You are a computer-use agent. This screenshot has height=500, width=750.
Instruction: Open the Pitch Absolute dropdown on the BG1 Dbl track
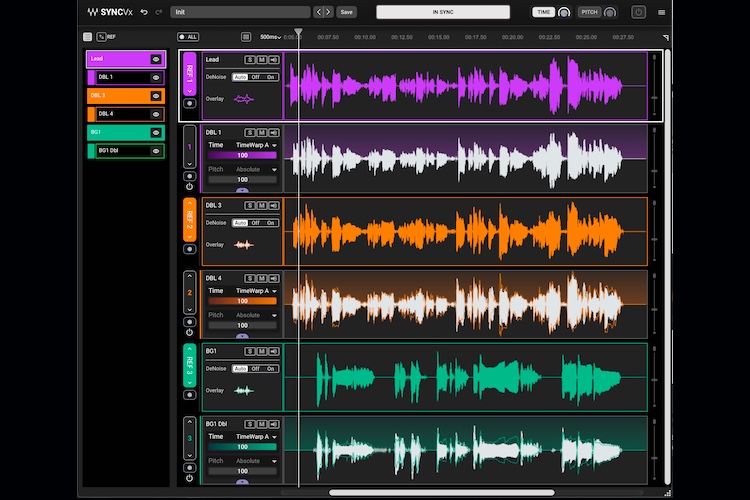click(256, 461)
